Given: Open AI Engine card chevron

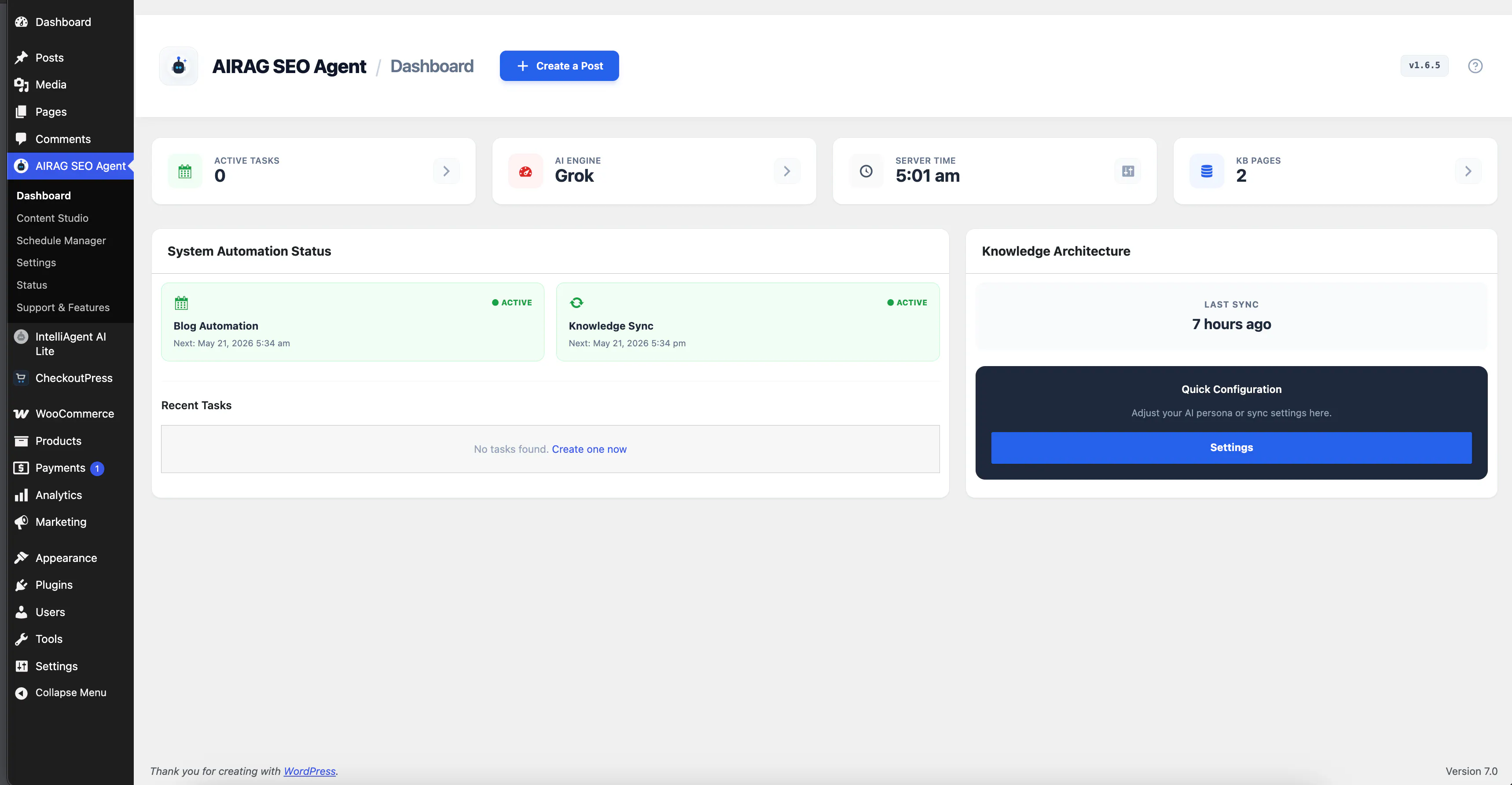Looking at the screenshot, I should tap(786, 171).
